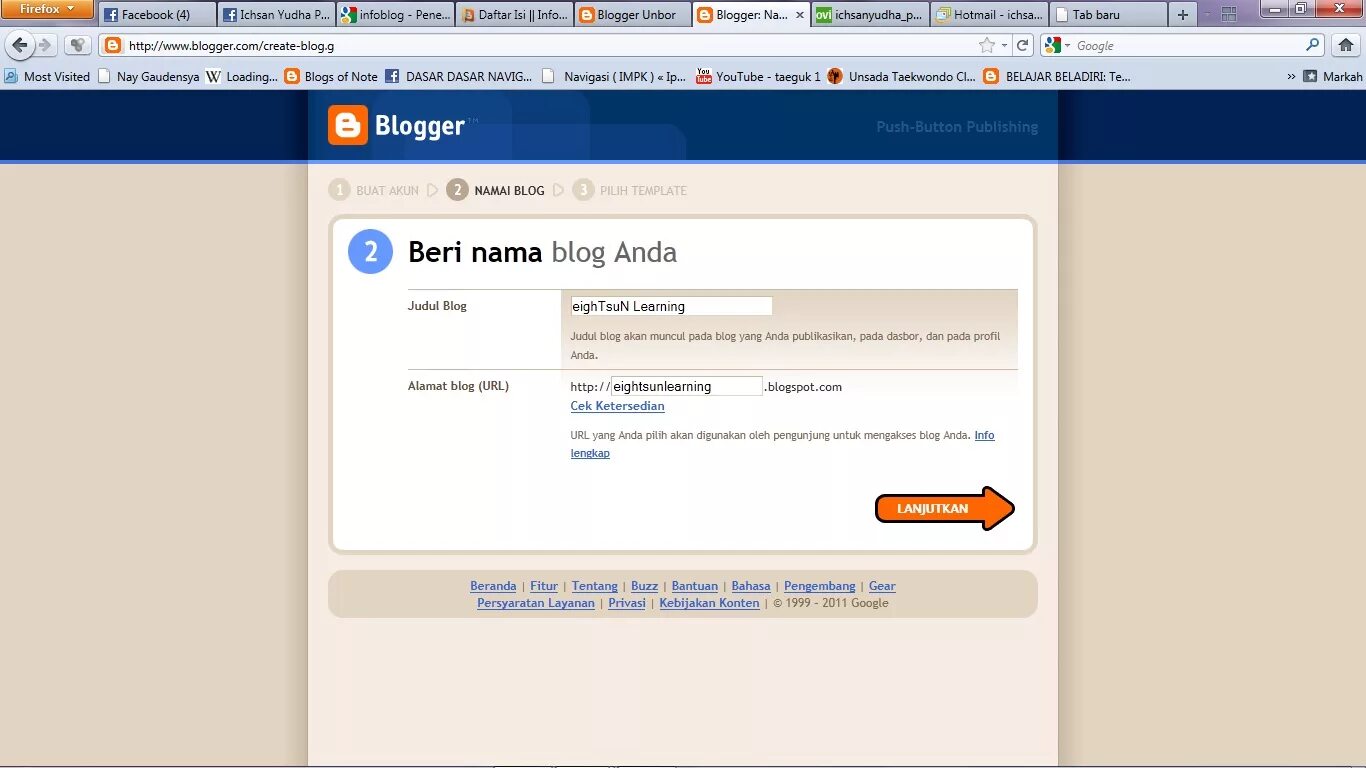Viewport: 1366px width, 768px height.
Task: Open the Fitur footer link
Action: [544, 586]
